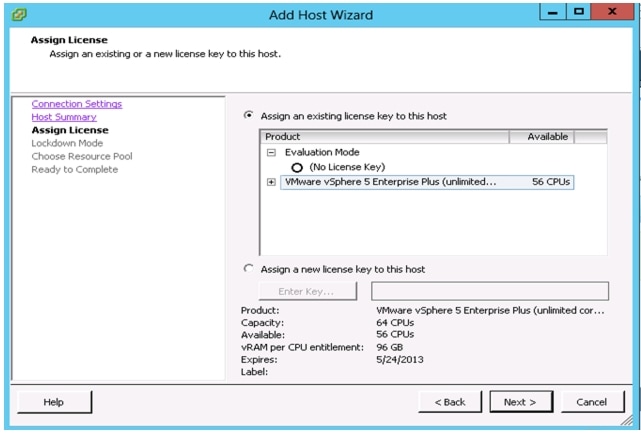
Task: Click the 56 CPUs cell in license list
Action: pyautogui.click(x=551, y=182)
